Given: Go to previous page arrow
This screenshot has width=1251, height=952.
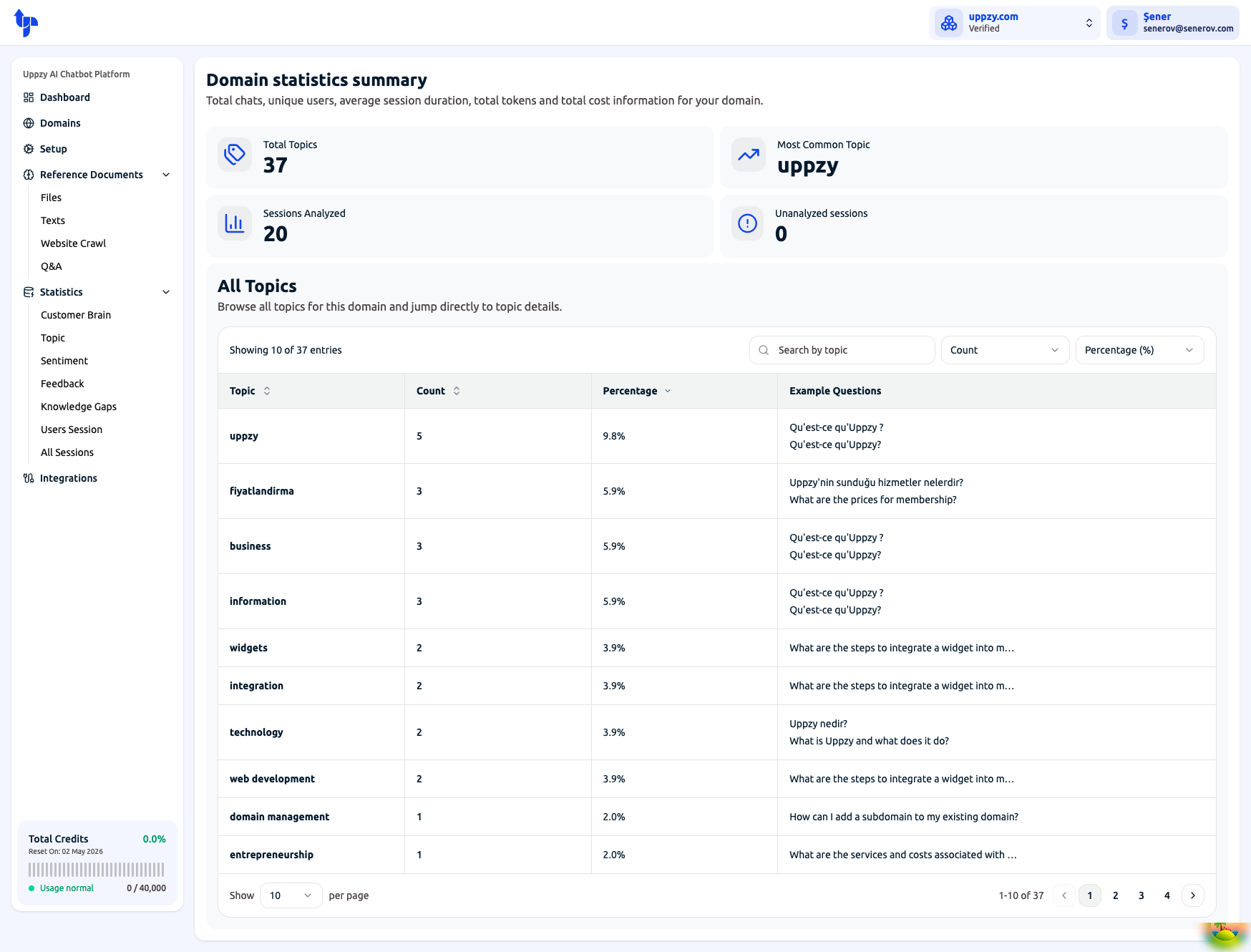Looking at the screenshot, I should point(1064,895).
